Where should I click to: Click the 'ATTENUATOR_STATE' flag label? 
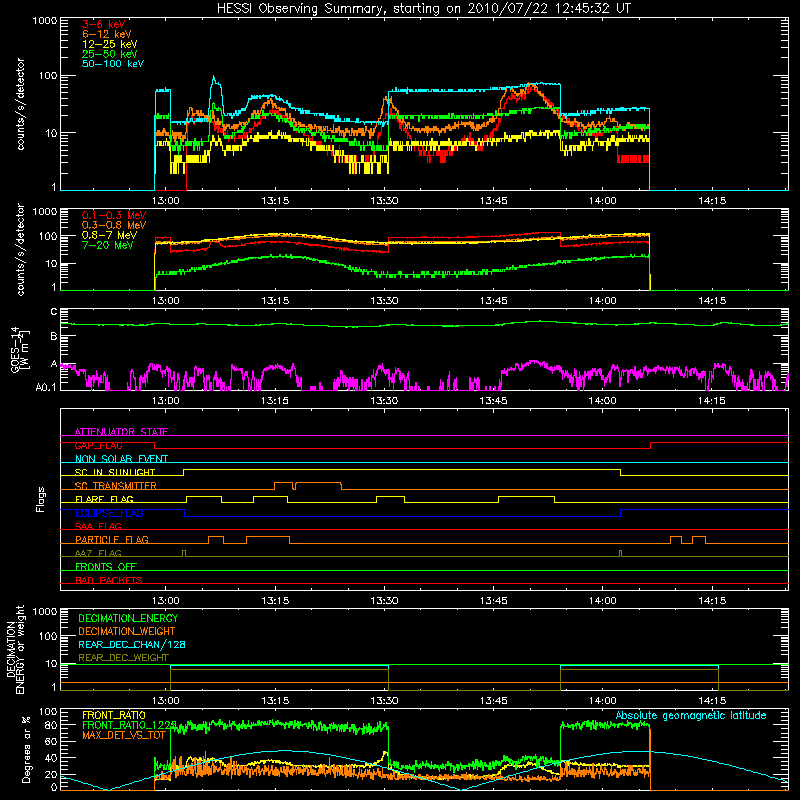[x=121, y=432]
